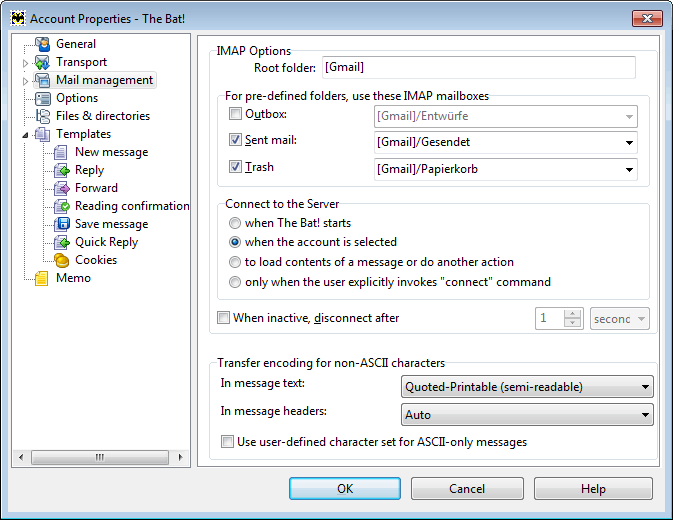Confirm settings with OK button
The width and height of the screenshot is (673, 520).
345,488
